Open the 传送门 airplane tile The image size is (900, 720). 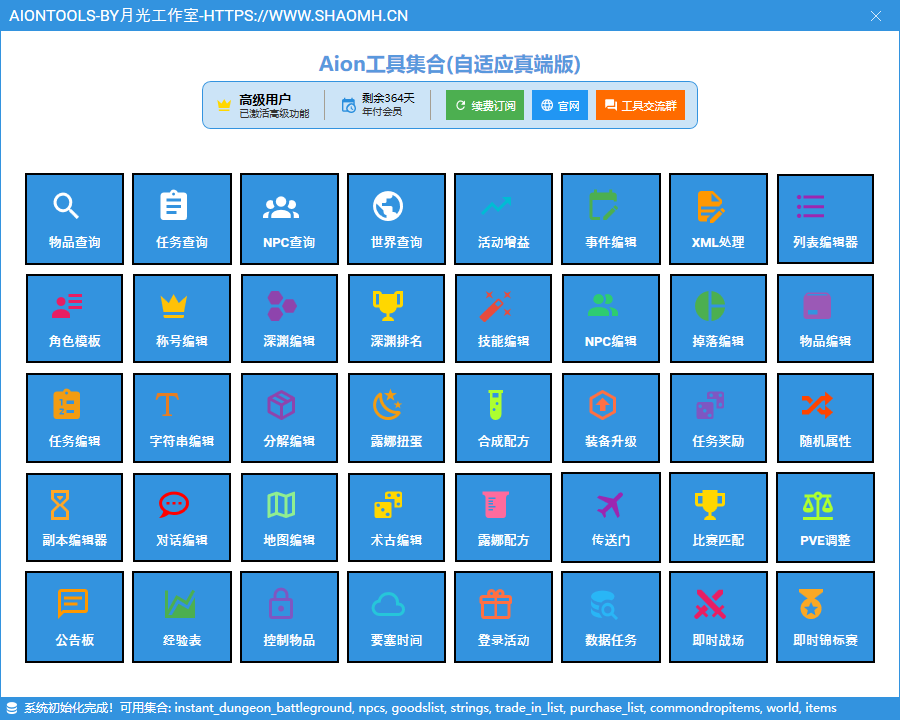point(611,517)
